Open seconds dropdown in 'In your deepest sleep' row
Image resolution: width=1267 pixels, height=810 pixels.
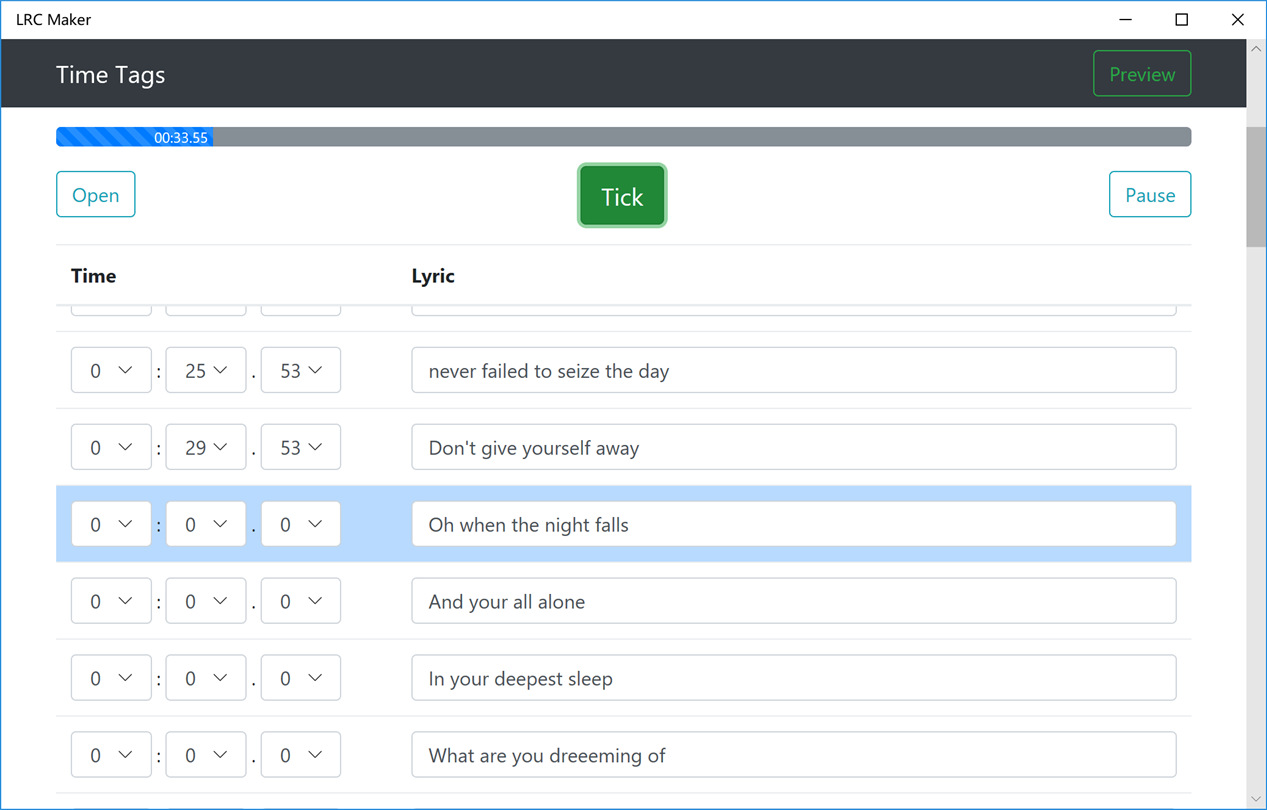click(x=206, y=678)
